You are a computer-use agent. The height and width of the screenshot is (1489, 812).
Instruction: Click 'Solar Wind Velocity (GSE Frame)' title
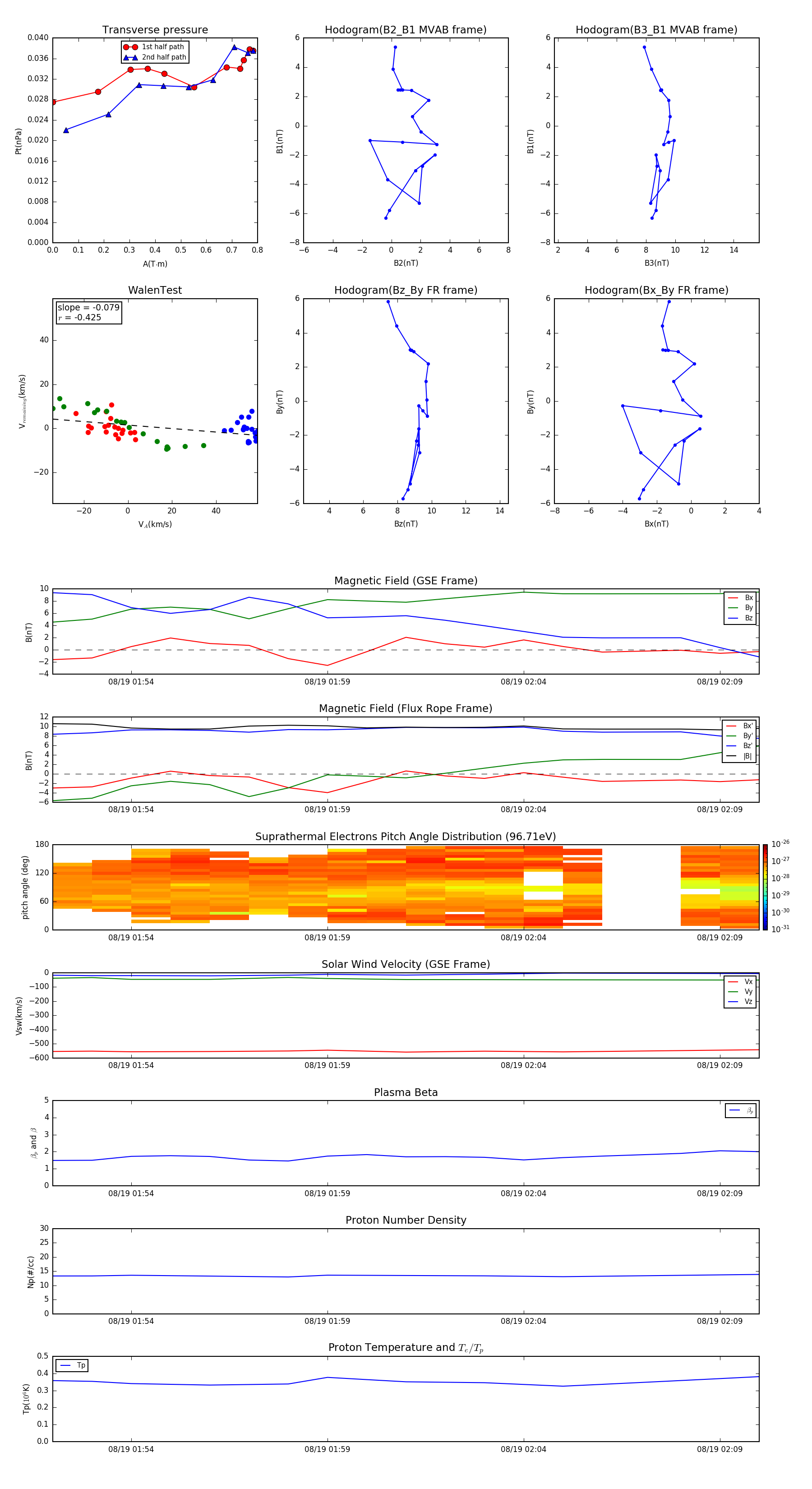coord(406,965)
